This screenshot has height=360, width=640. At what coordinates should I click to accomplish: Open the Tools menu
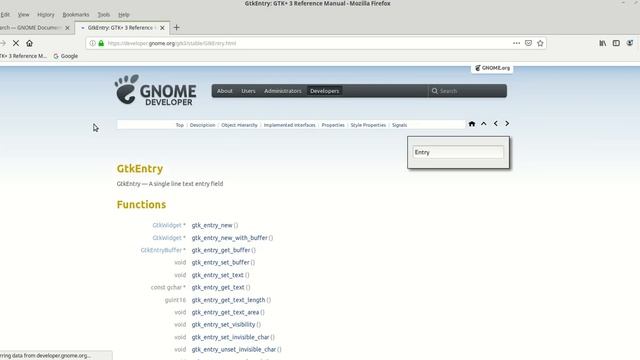pos(104,15)
